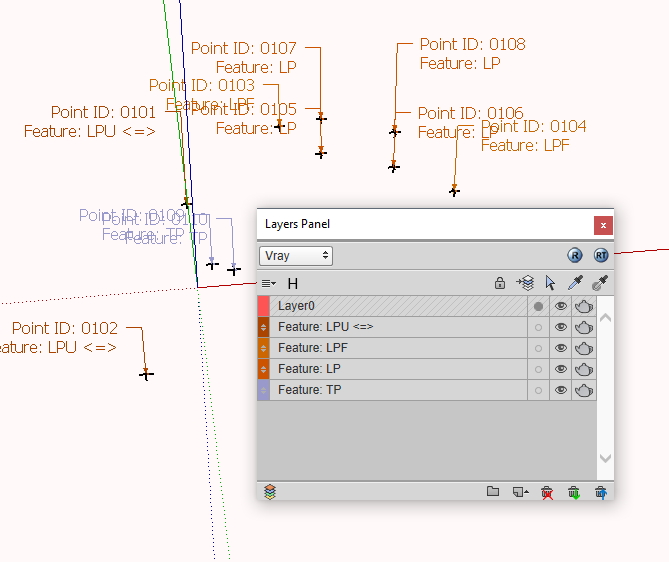Click the layer stack icon at bottom left

click(x=270, y=492)
